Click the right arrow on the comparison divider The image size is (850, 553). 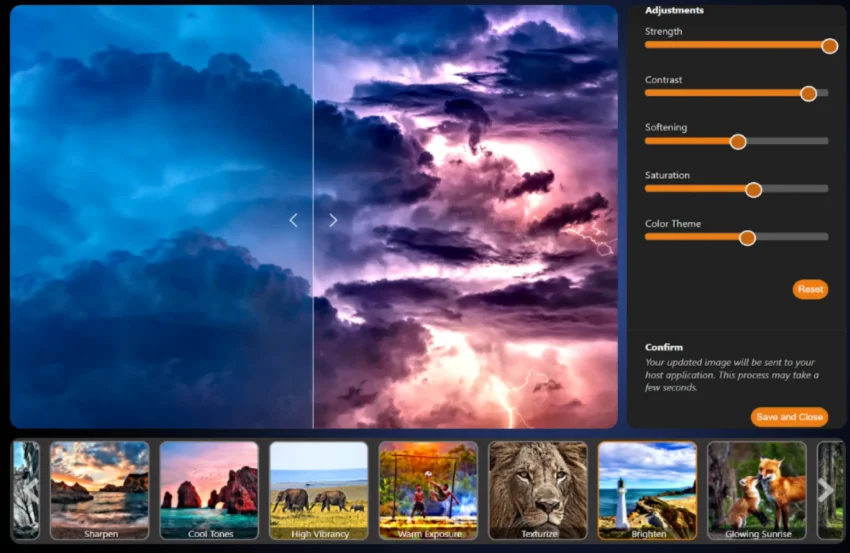333,220
